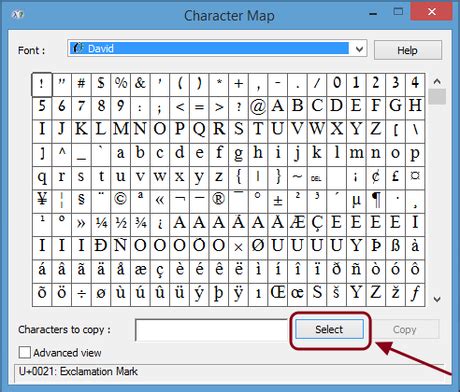Select the lowercase š caron character

click(336, 295)
